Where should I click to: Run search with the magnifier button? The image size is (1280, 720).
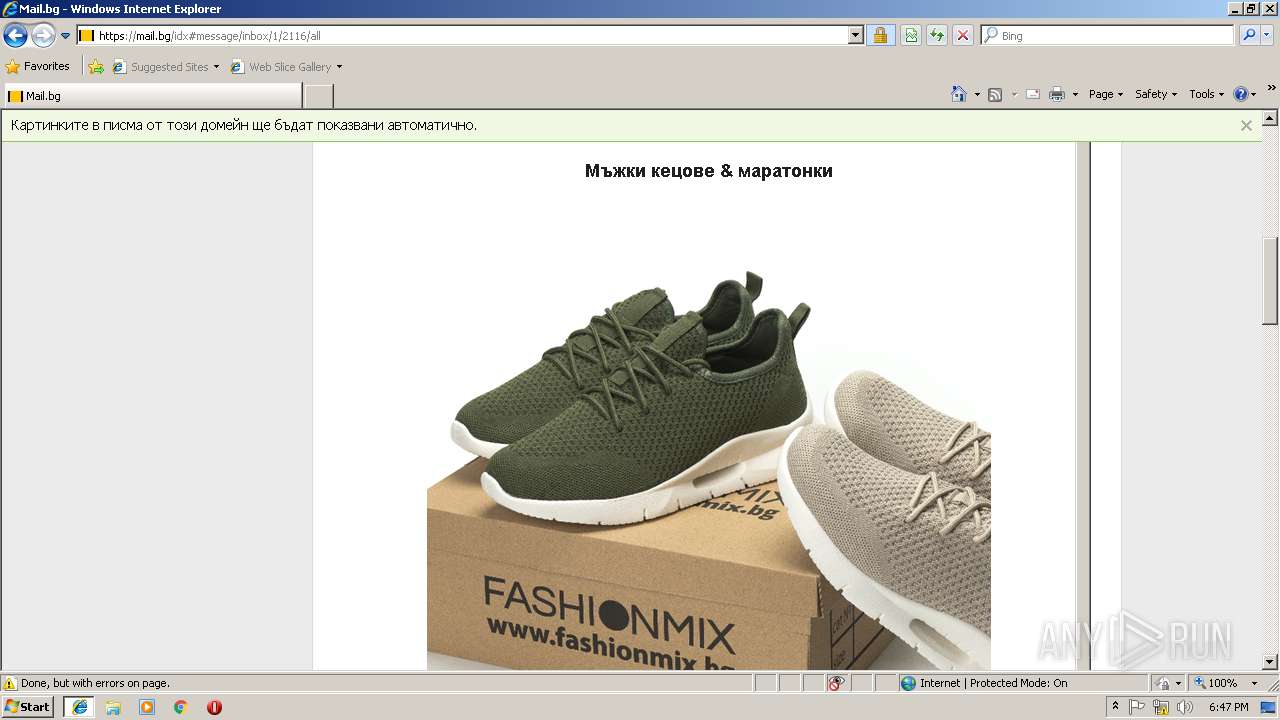1248,35
